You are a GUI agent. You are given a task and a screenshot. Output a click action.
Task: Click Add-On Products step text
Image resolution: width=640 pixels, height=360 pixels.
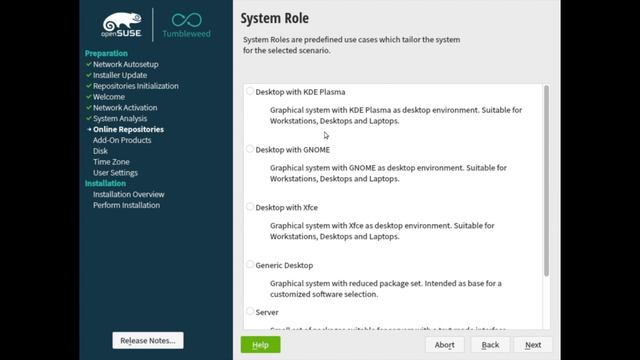tap(122, 140)
